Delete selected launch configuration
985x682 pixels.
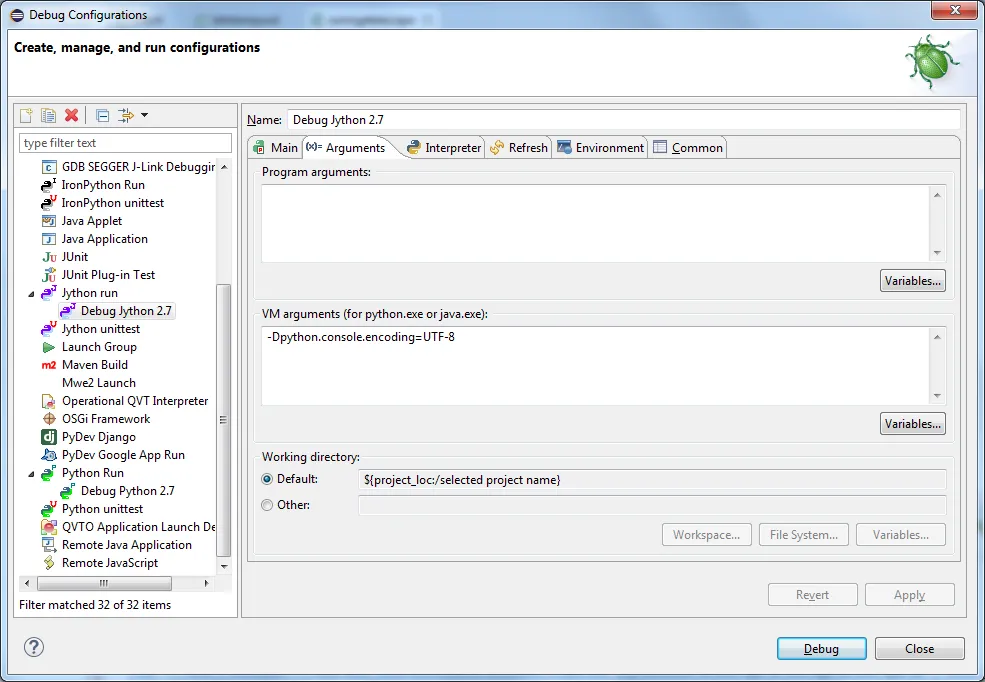[72, 115]
